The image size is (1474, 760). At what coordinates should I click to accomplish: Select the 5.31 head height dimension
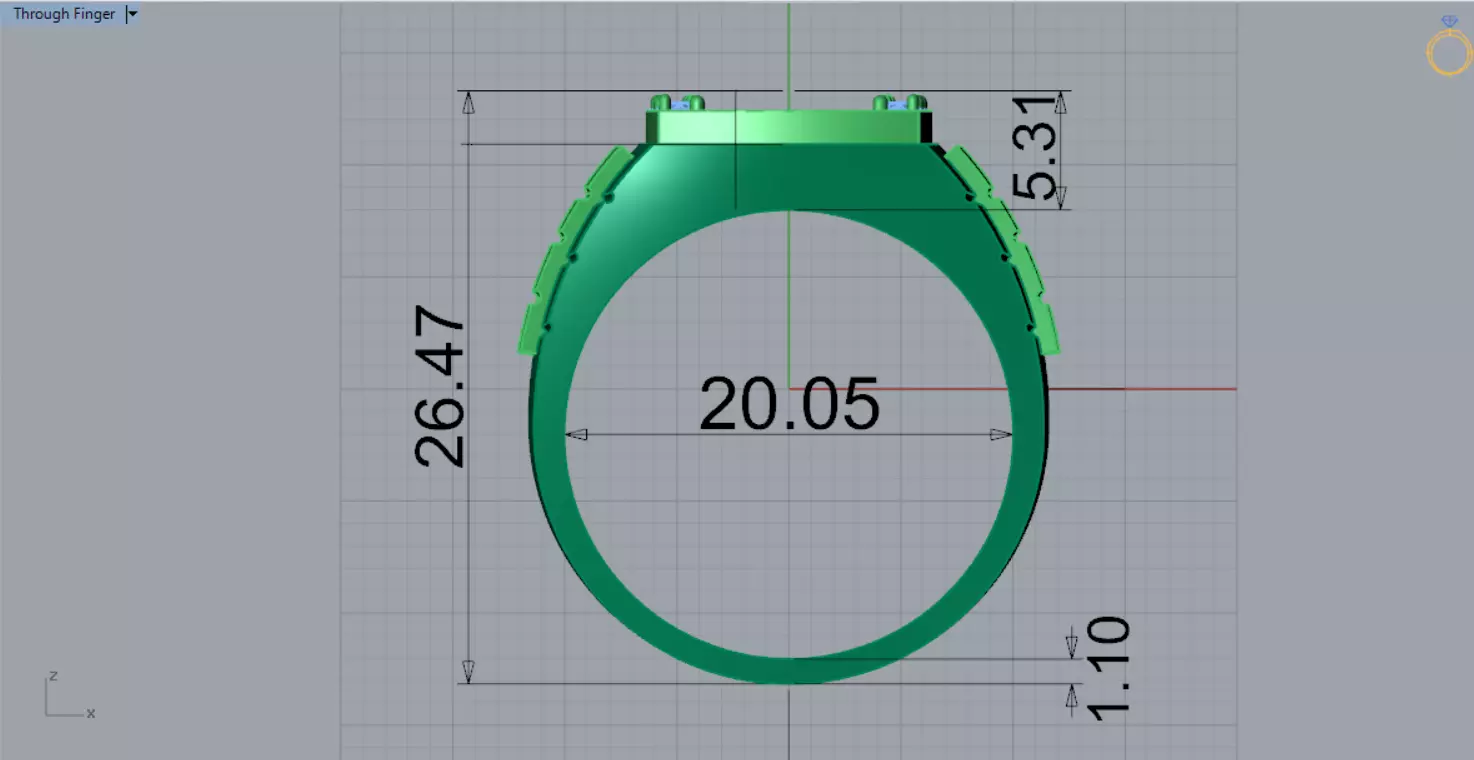coord(1034,148)
